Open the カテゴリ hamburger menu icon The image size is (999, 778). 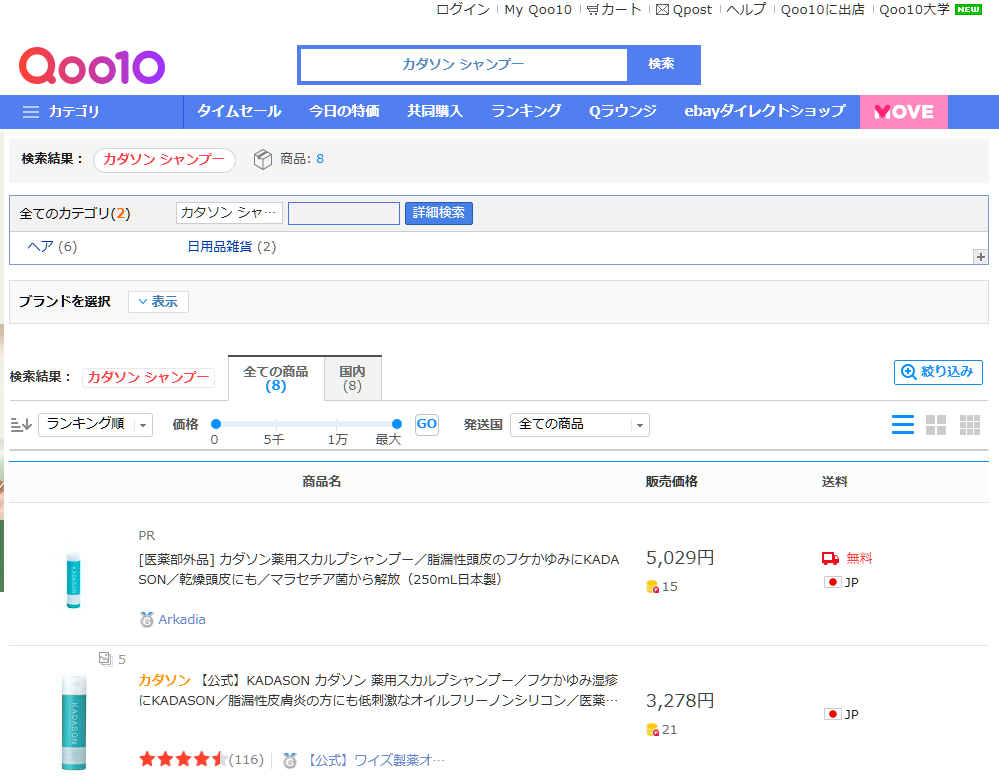coord(31,112)
